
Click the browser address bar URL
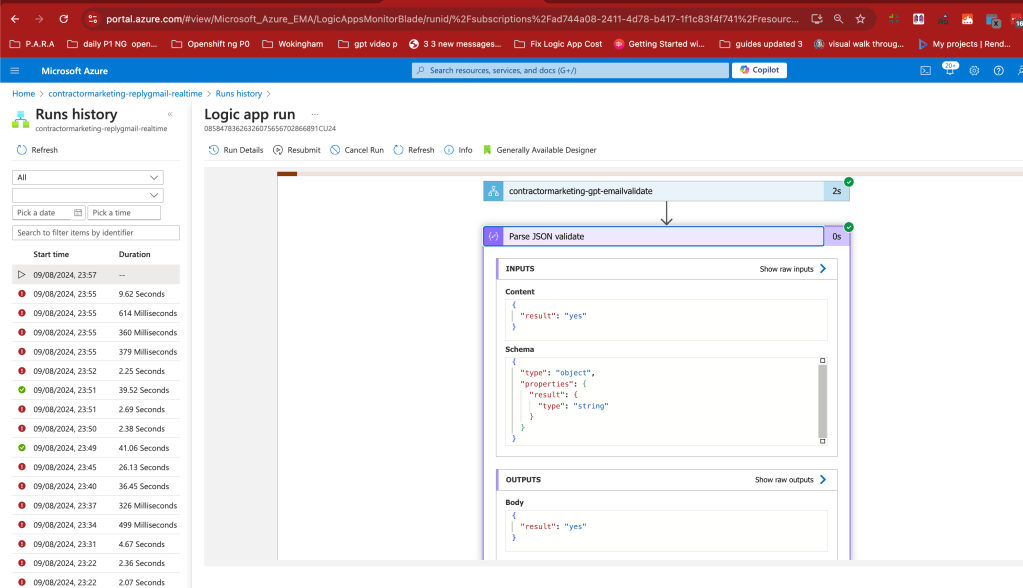click(452, 19)
